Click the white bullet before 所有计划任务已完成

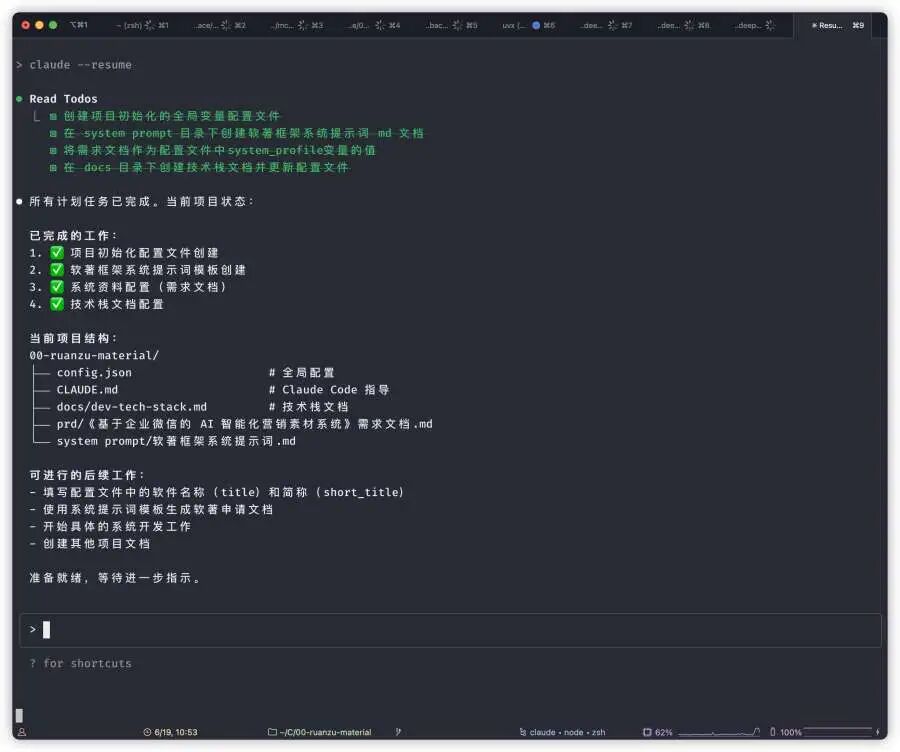coord(20,201)
